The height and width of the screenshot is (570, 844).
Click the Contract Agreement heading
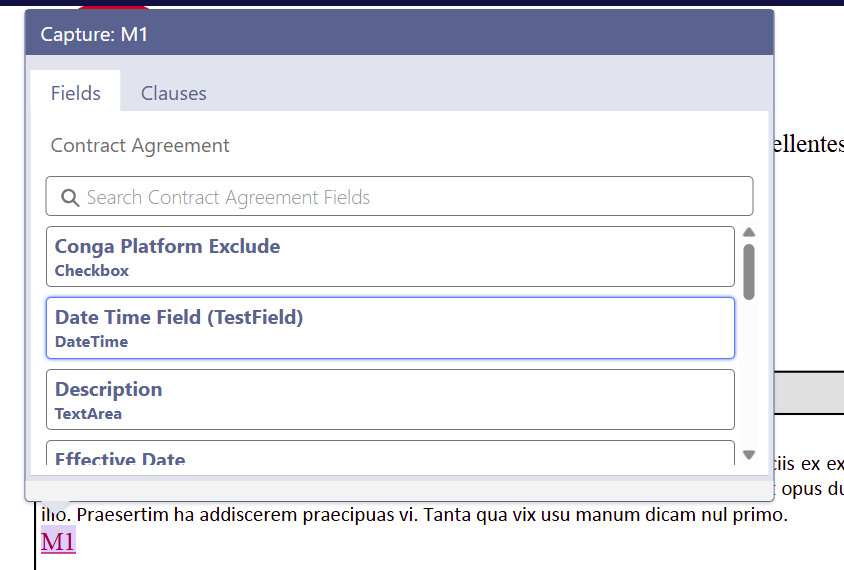click(140, 146)
